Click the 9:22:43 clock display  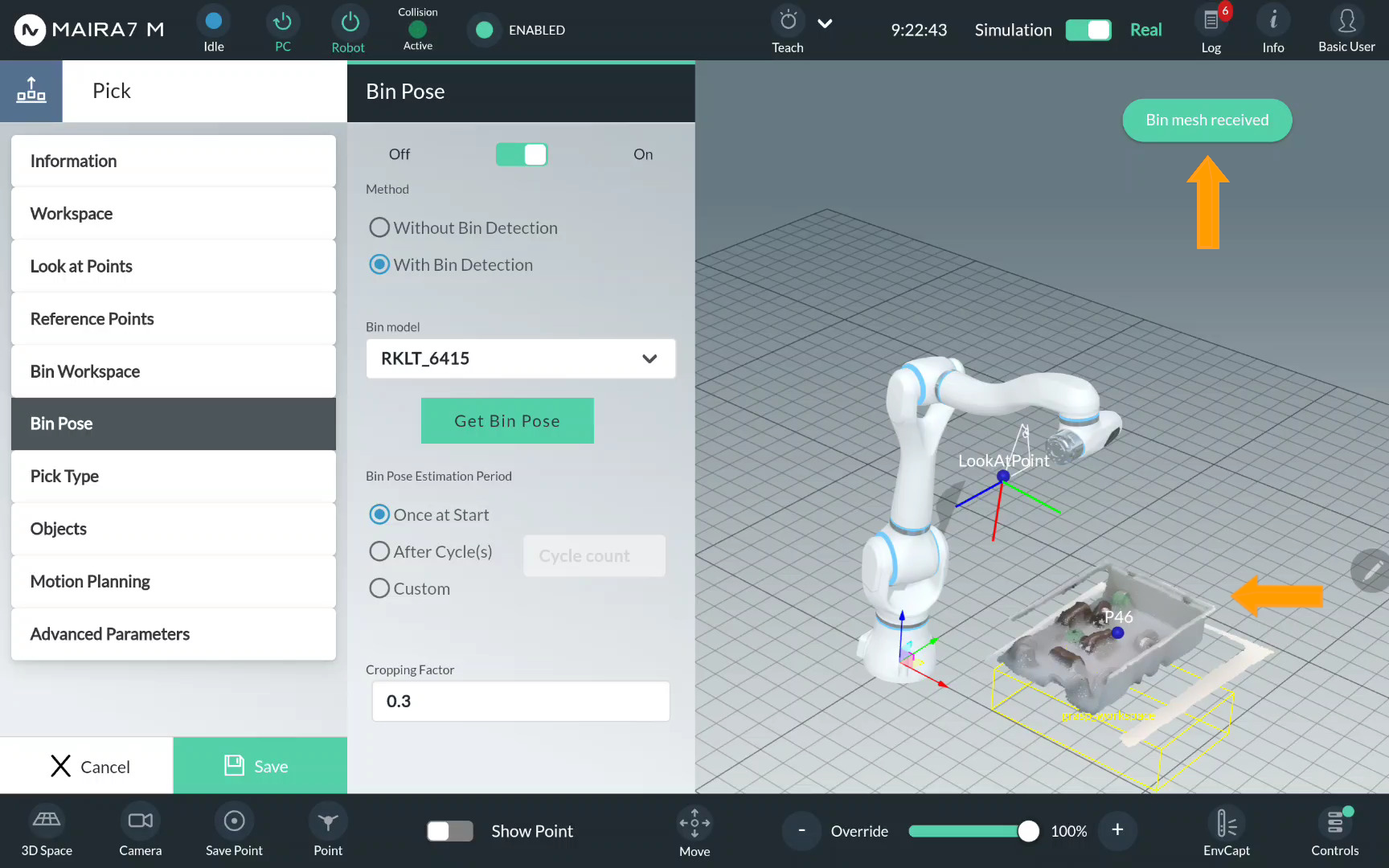tap(919, 30)
